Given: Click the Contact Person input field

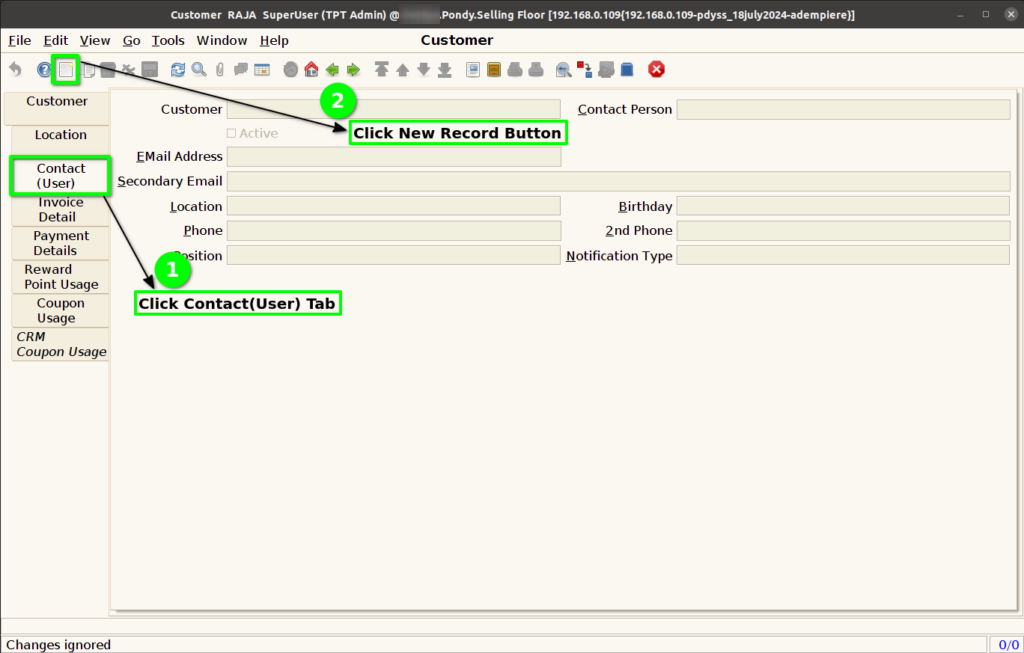Looking at the screenshot, I should click(843, 109).
